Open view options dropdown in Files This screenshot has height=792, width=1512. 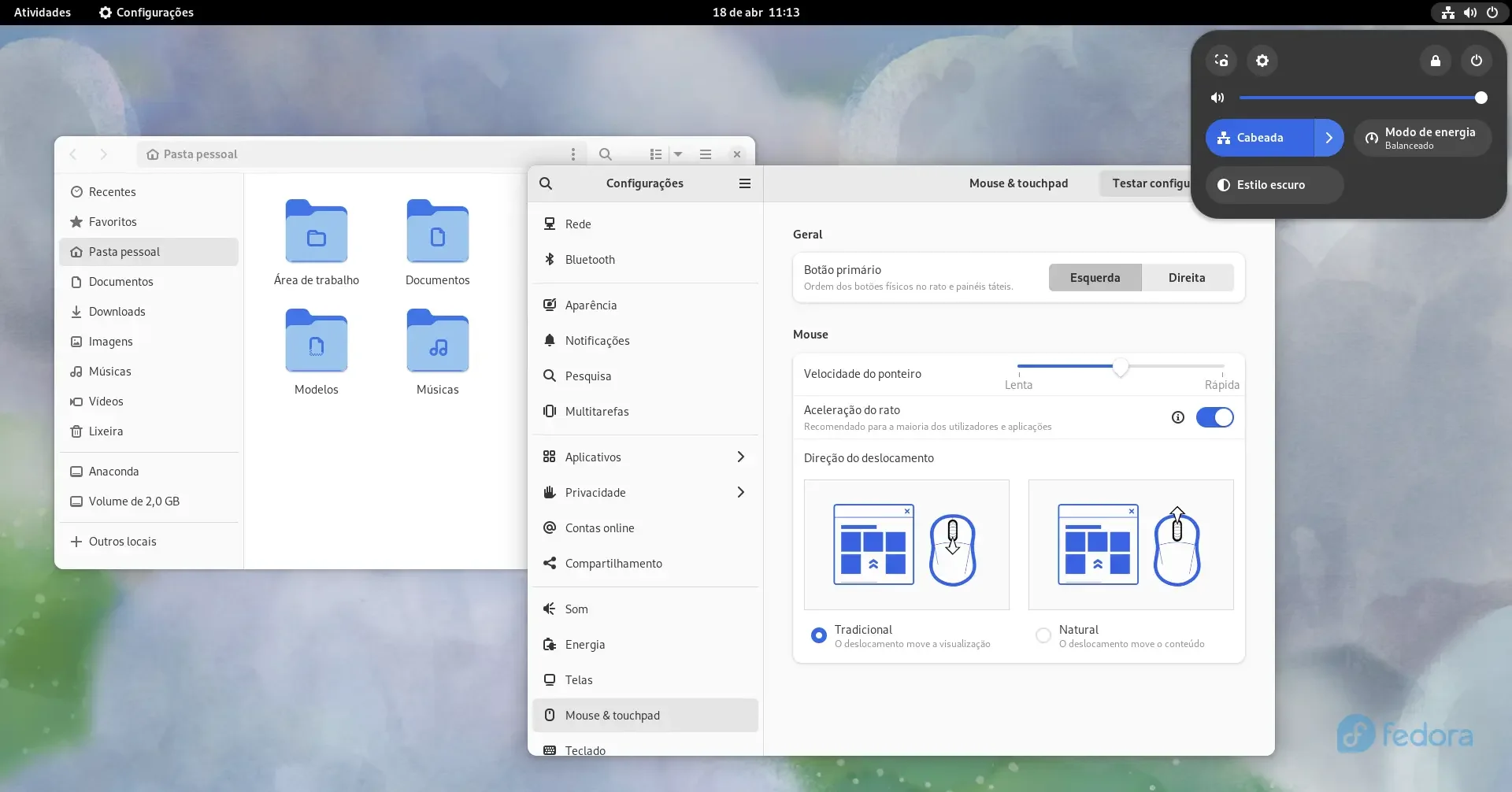[678, 154]
